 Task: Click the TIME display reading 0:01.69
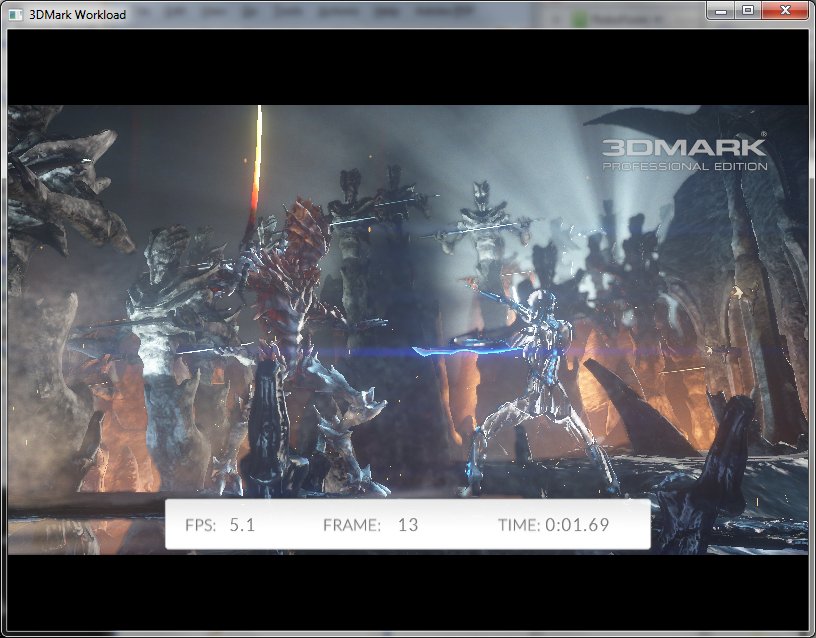tap(554, 524)
